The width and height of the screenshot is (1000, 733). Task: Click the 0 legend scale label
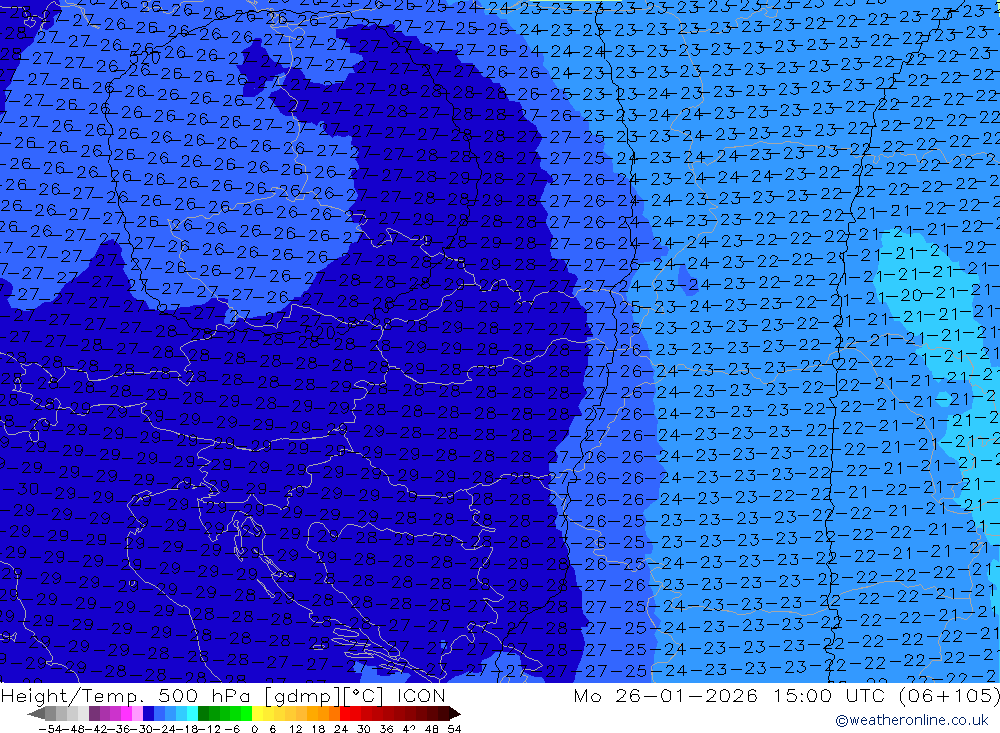pos(254,729)
